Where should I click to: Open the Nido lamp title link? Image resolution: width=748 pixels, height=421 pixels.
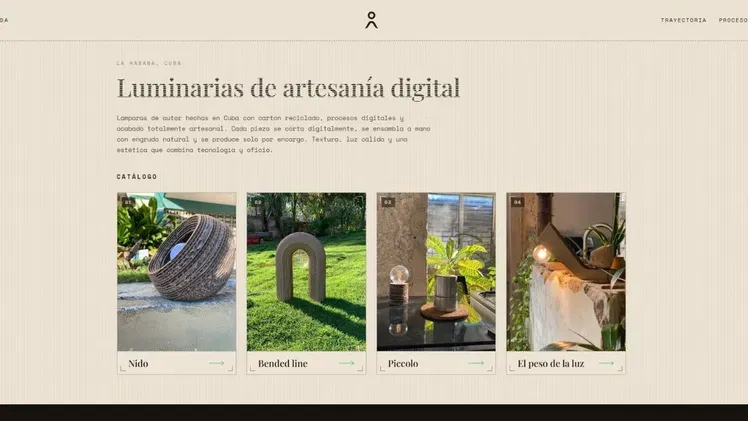138,363
